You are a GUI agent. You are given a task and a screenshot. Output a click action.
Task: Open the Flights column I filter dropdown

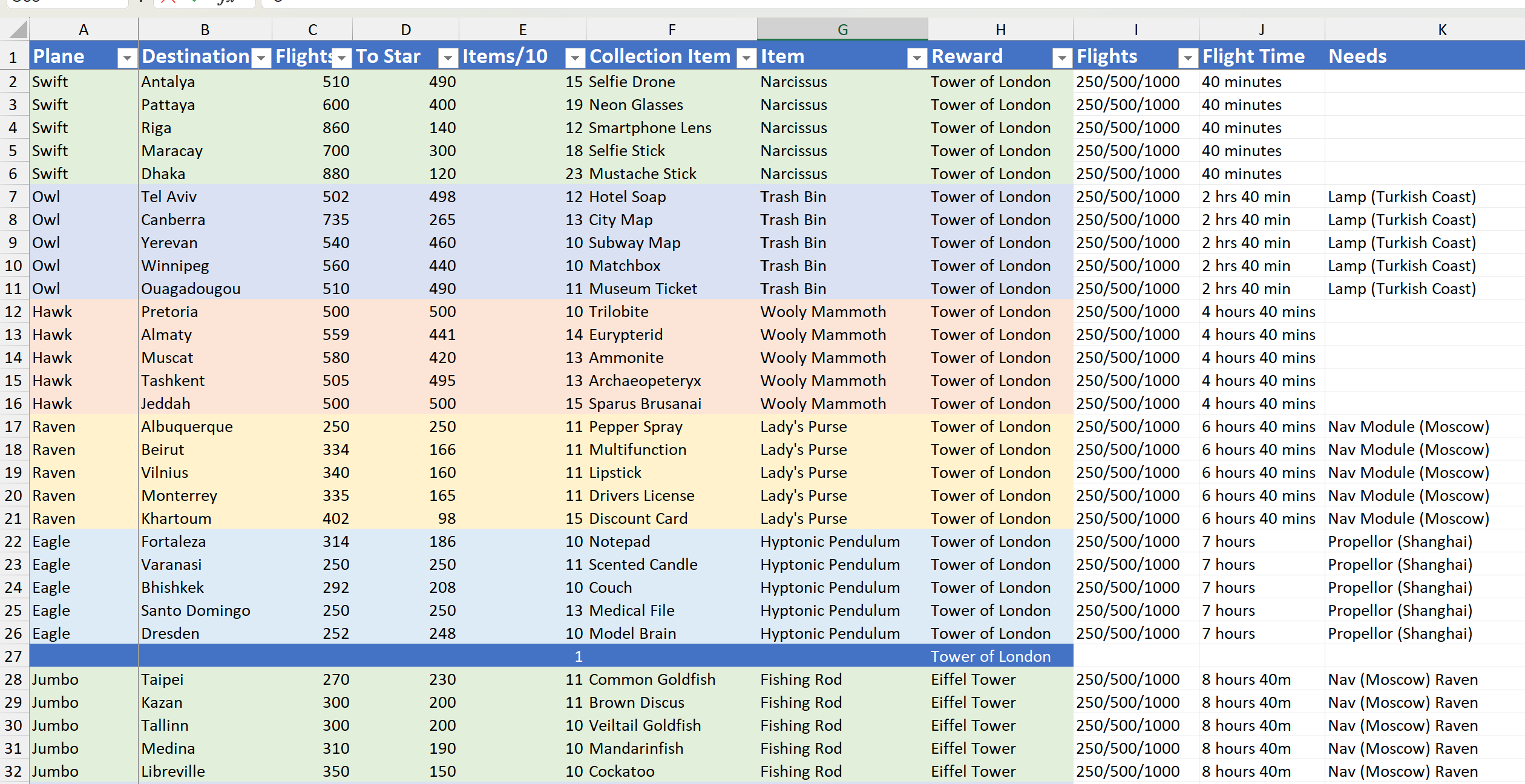(1189, 58)
